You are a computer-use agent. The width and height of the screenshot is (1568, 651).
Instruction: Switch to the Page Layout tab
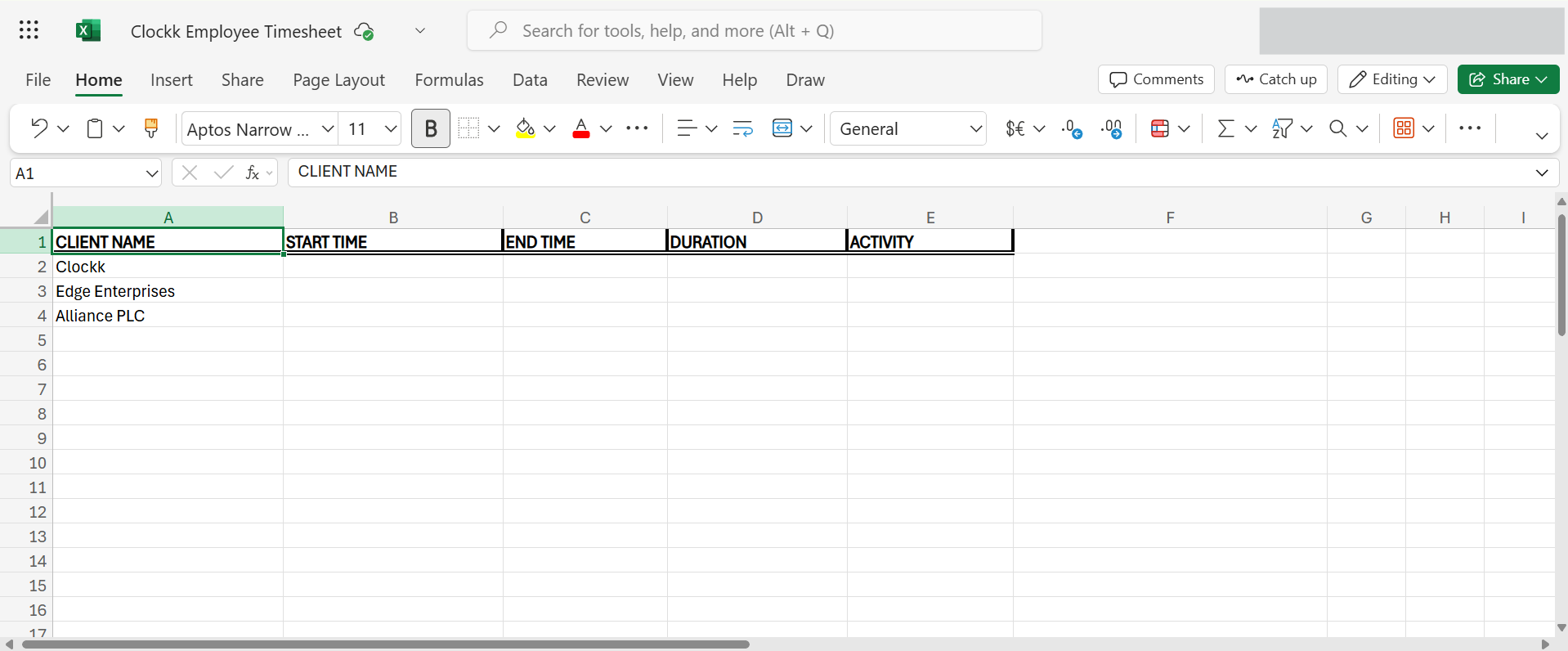(x=339, y=80)
